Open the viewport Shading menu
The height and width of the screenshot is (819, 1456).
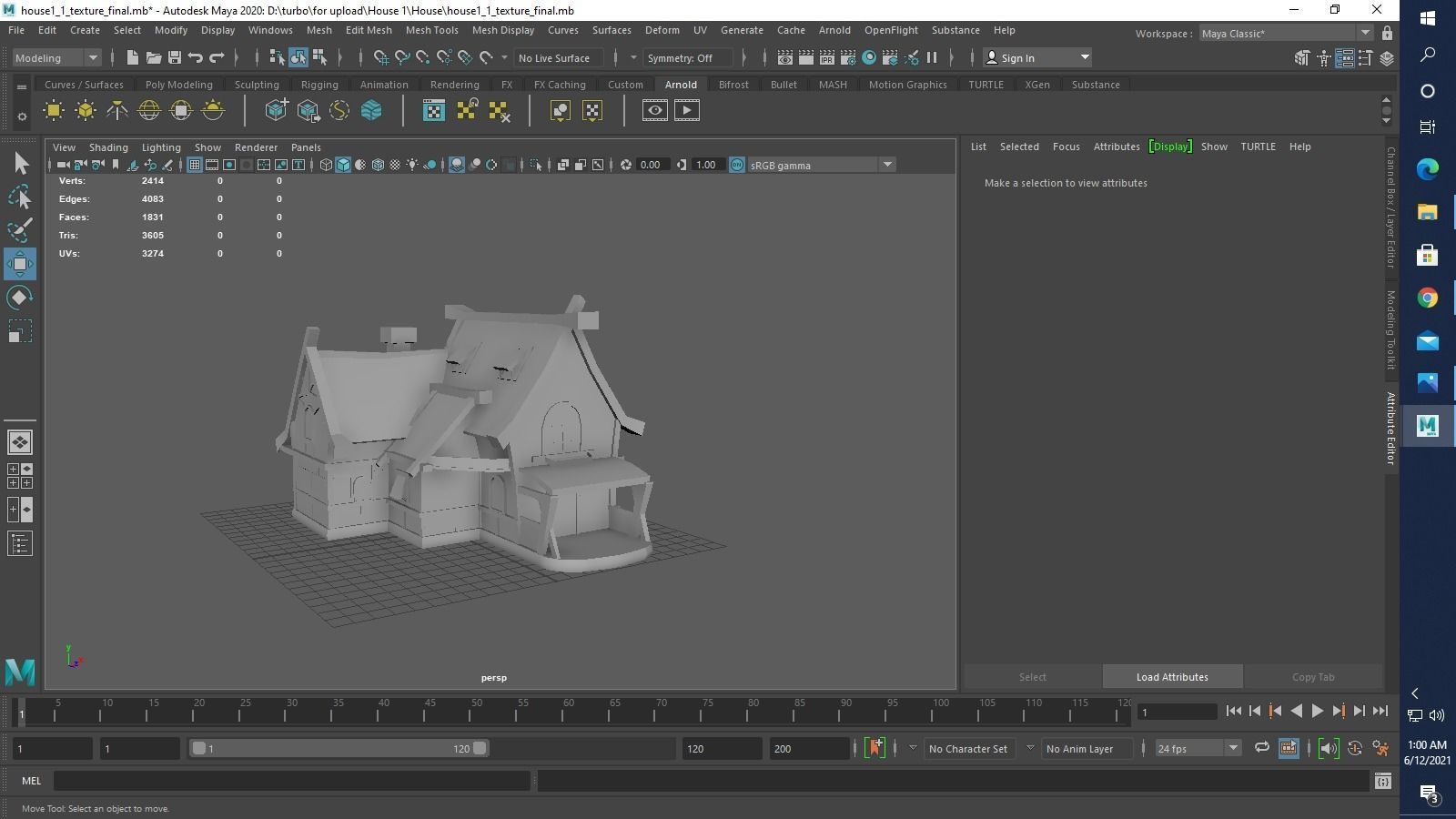tap(108, 147)
